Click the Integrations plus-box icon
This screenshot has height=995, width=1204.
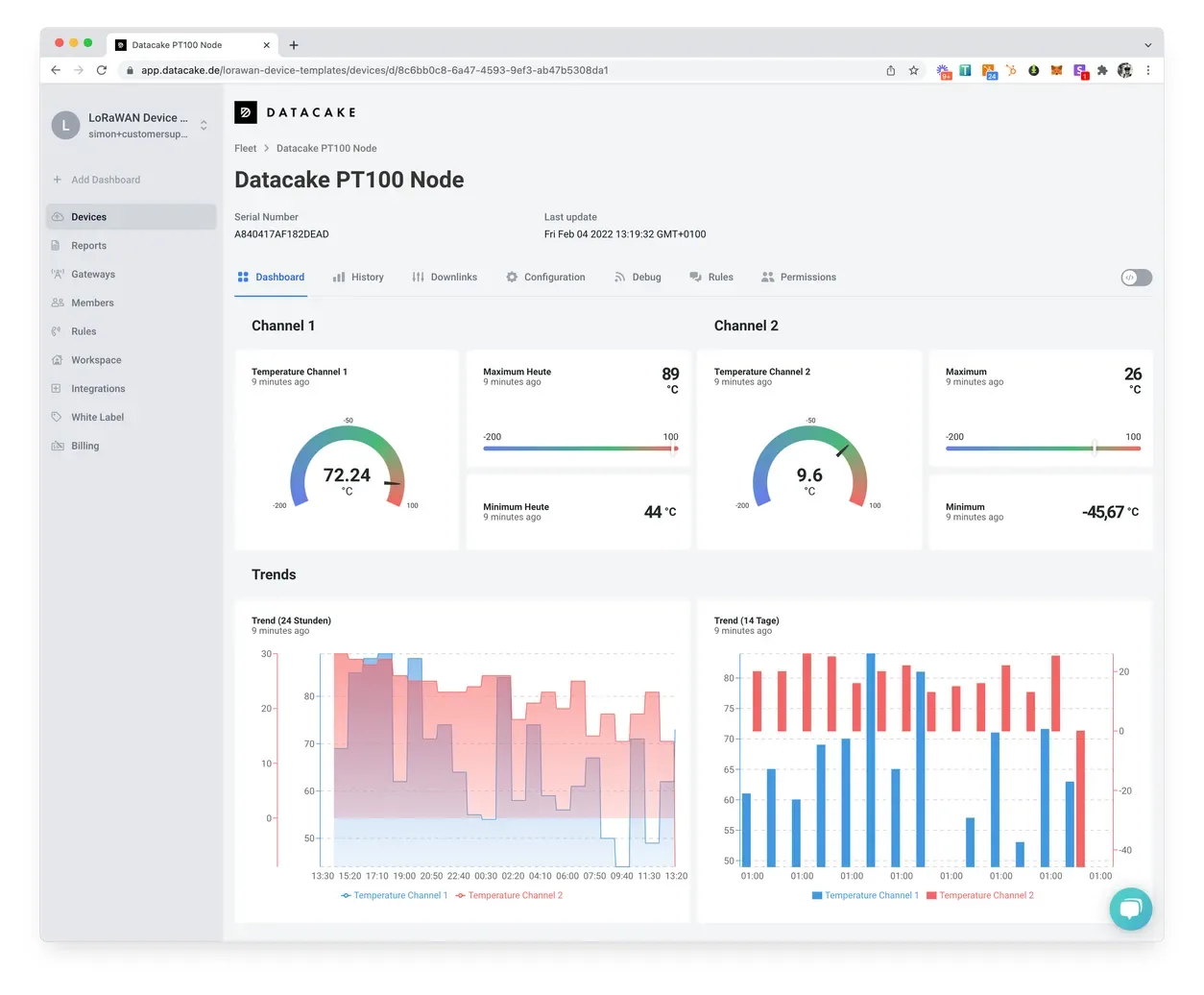(x=57, y=388)
